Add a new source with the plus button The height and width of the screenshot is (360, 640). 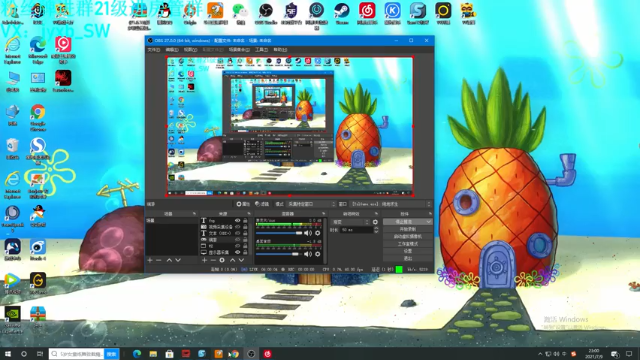click(x=204, y=260)
